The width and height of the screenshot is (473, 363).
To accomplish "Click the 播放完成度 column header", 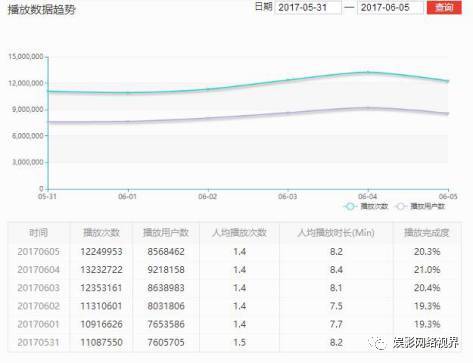I will (x=427, y=233).
